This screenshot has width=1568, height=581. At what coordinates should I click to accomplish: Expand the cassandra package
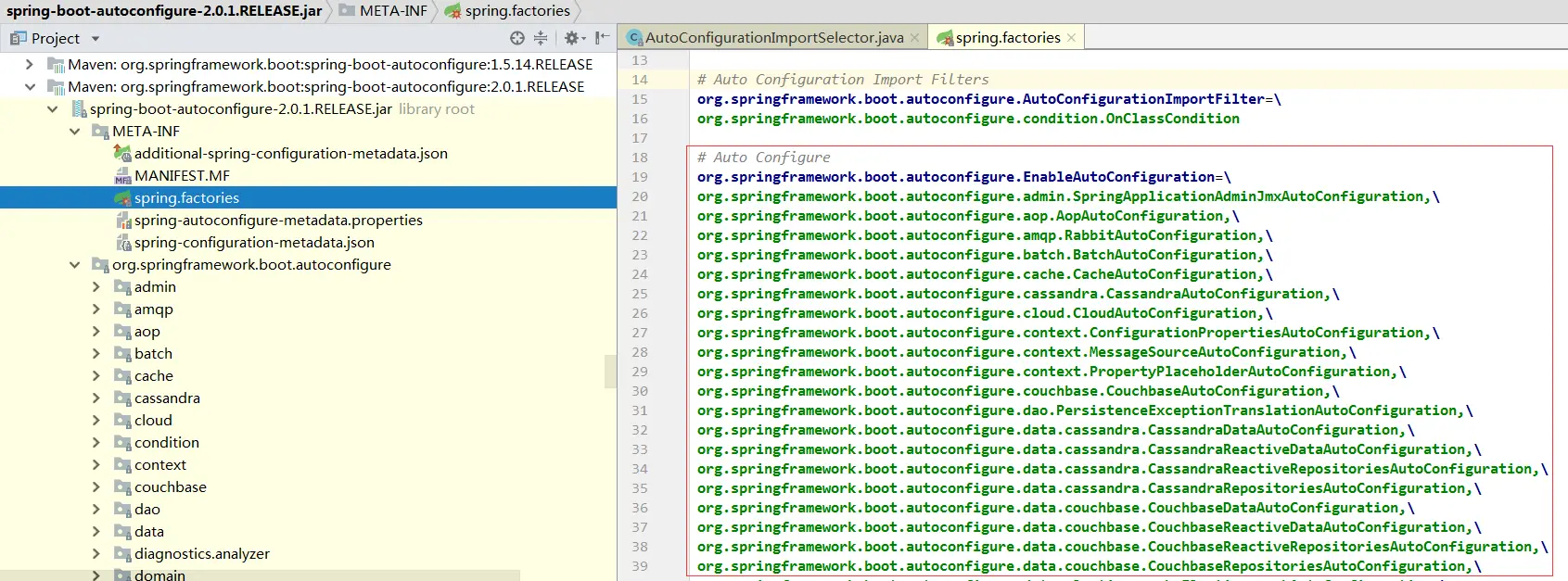tap(96, 398)
